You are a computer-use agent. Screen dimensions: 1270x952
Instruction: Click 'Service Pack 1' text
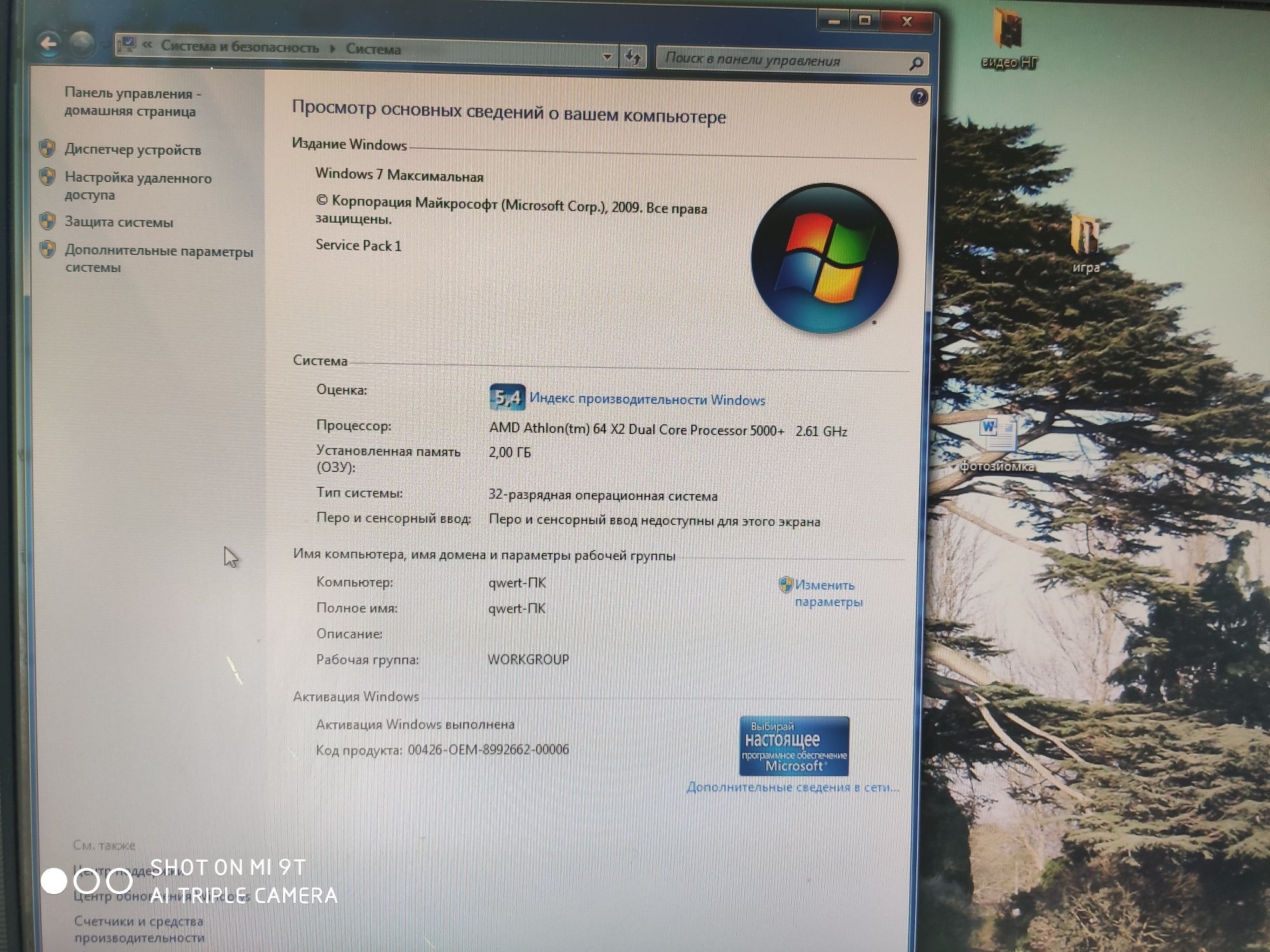click(x=359, y=245)
